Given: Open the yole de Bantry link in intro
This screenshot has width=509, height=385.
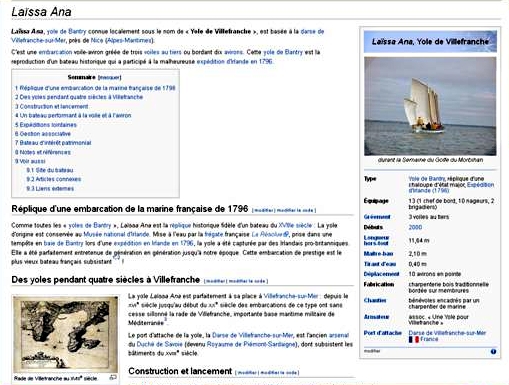Looking at the screenshot, I should (66, 31).
